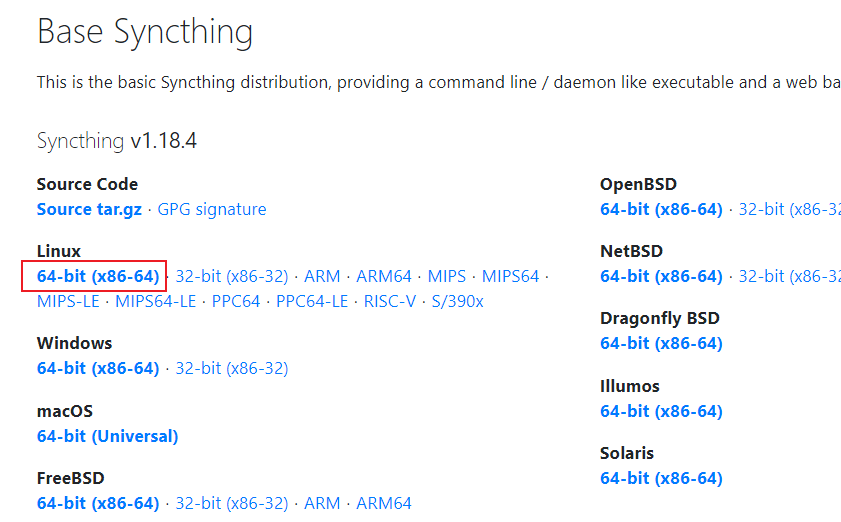Screen dimensions: 841x522
Task: Download the Linux MIPS build
Action: 447,276
